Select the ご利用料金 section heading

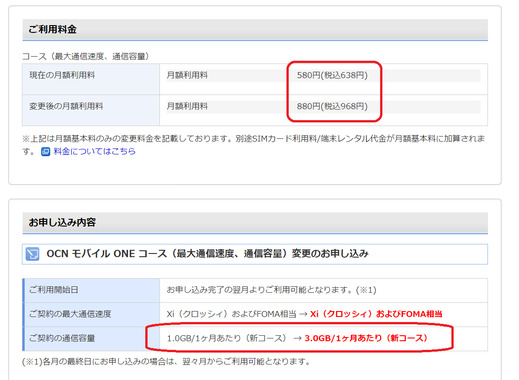(52, 29)
